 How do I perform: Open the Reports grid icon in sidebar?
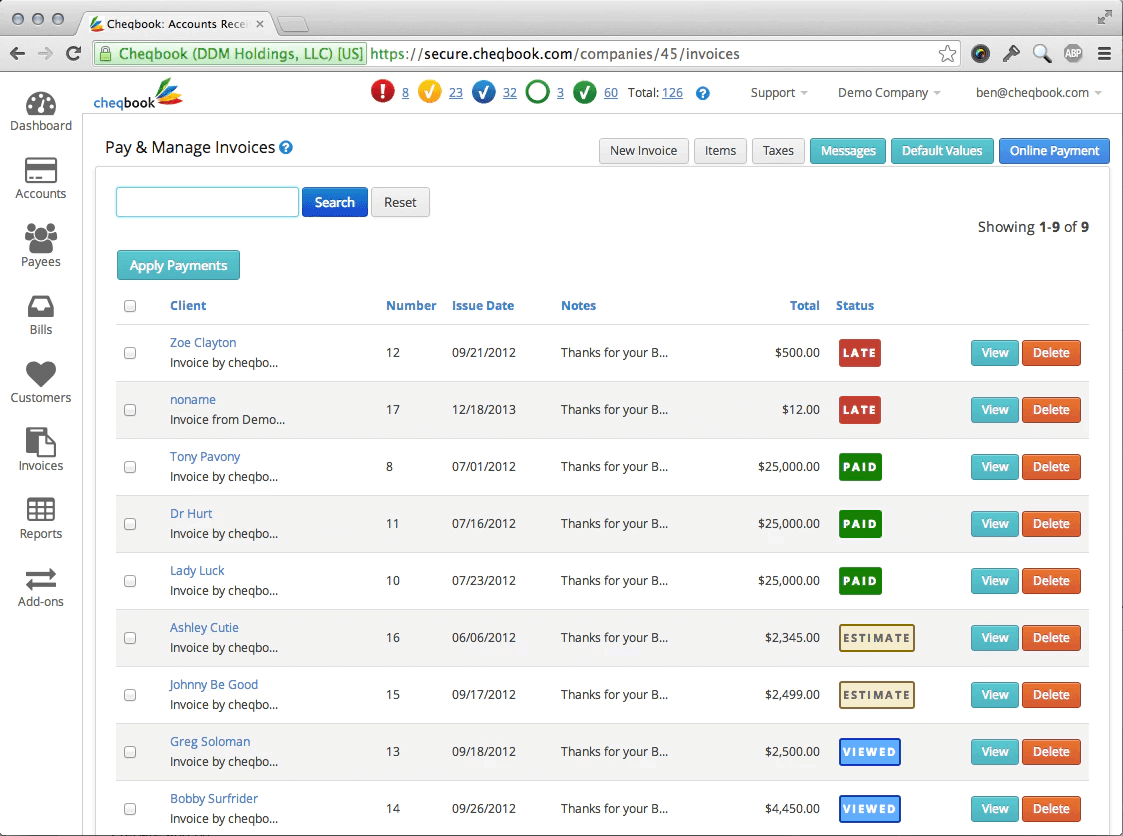coord(41,510)
